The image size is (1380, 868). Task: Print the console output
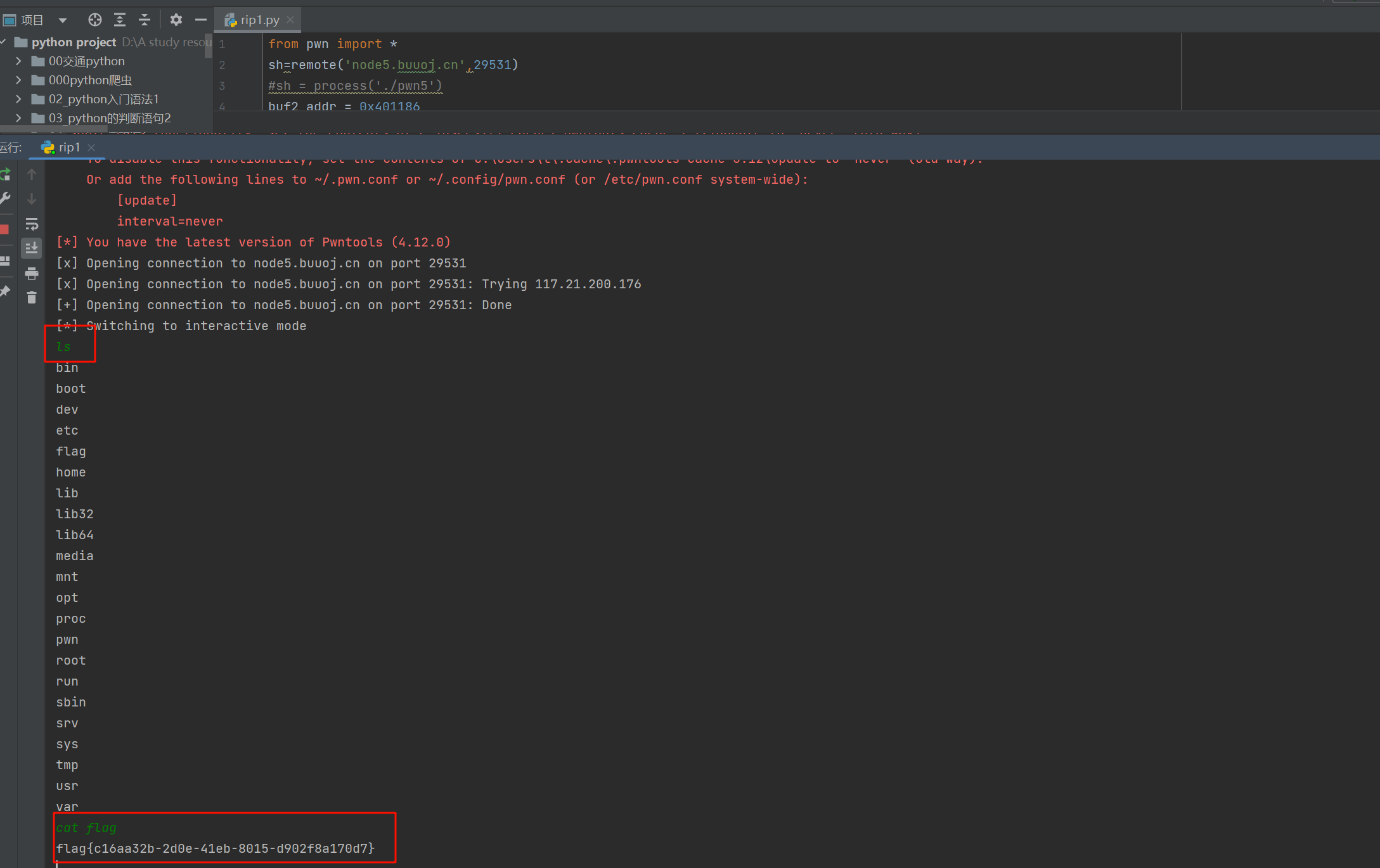(x=32, y=274)
